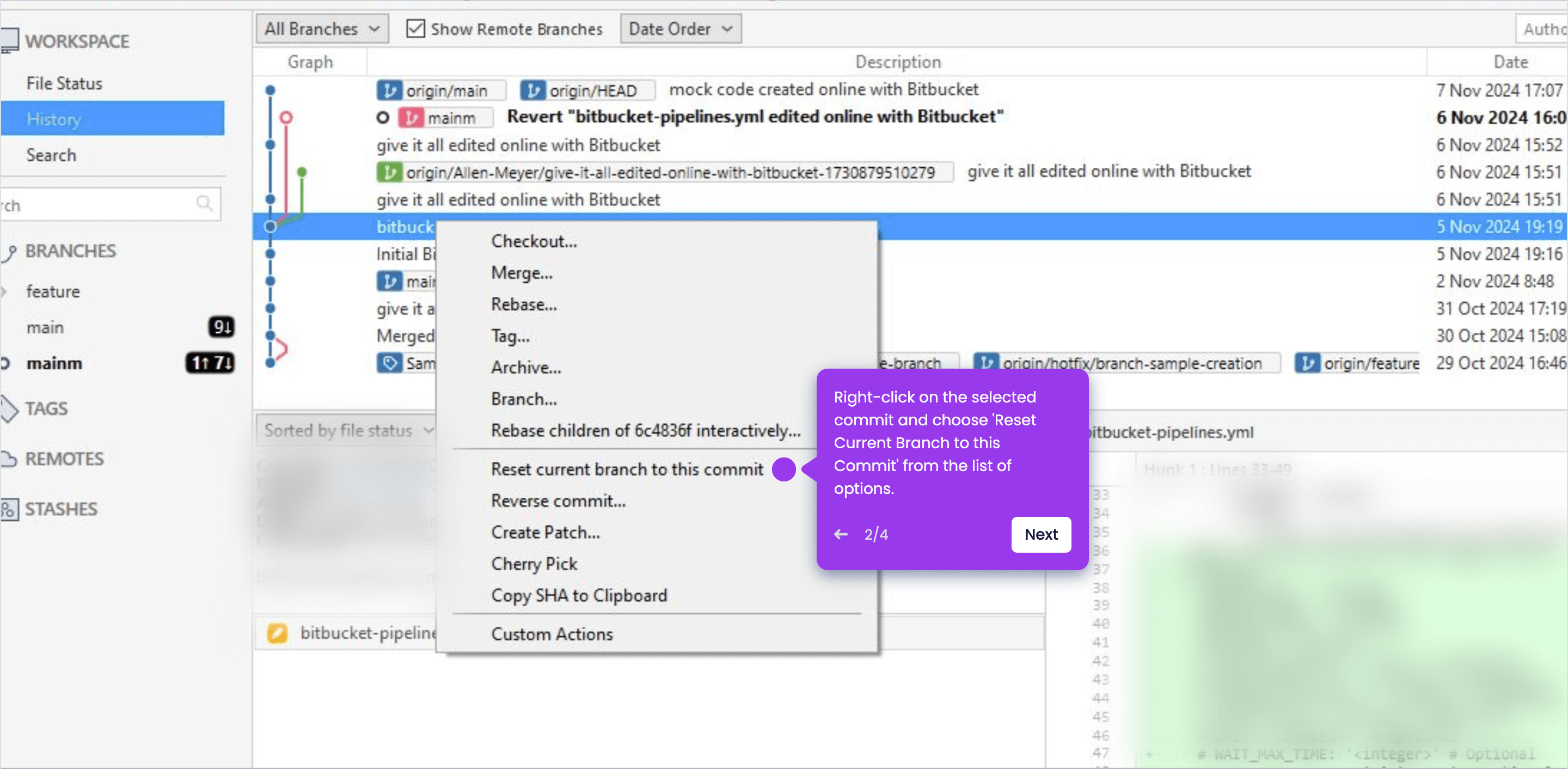Click the blue tag label starting Sam
Screen dimensions: 1568x769
point(406,363)
